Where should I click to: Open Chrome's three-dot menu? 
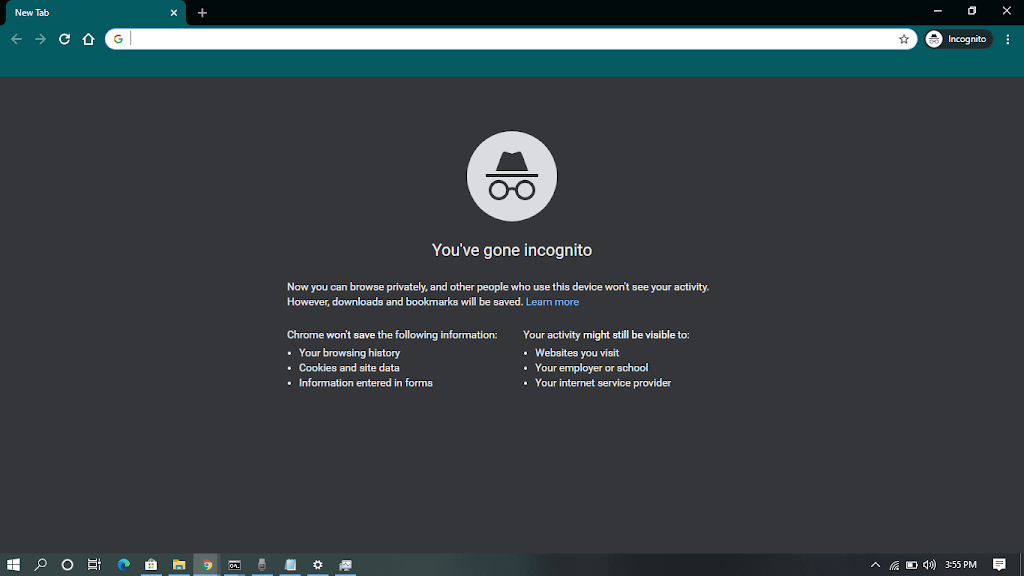(x=1007, y=39)
